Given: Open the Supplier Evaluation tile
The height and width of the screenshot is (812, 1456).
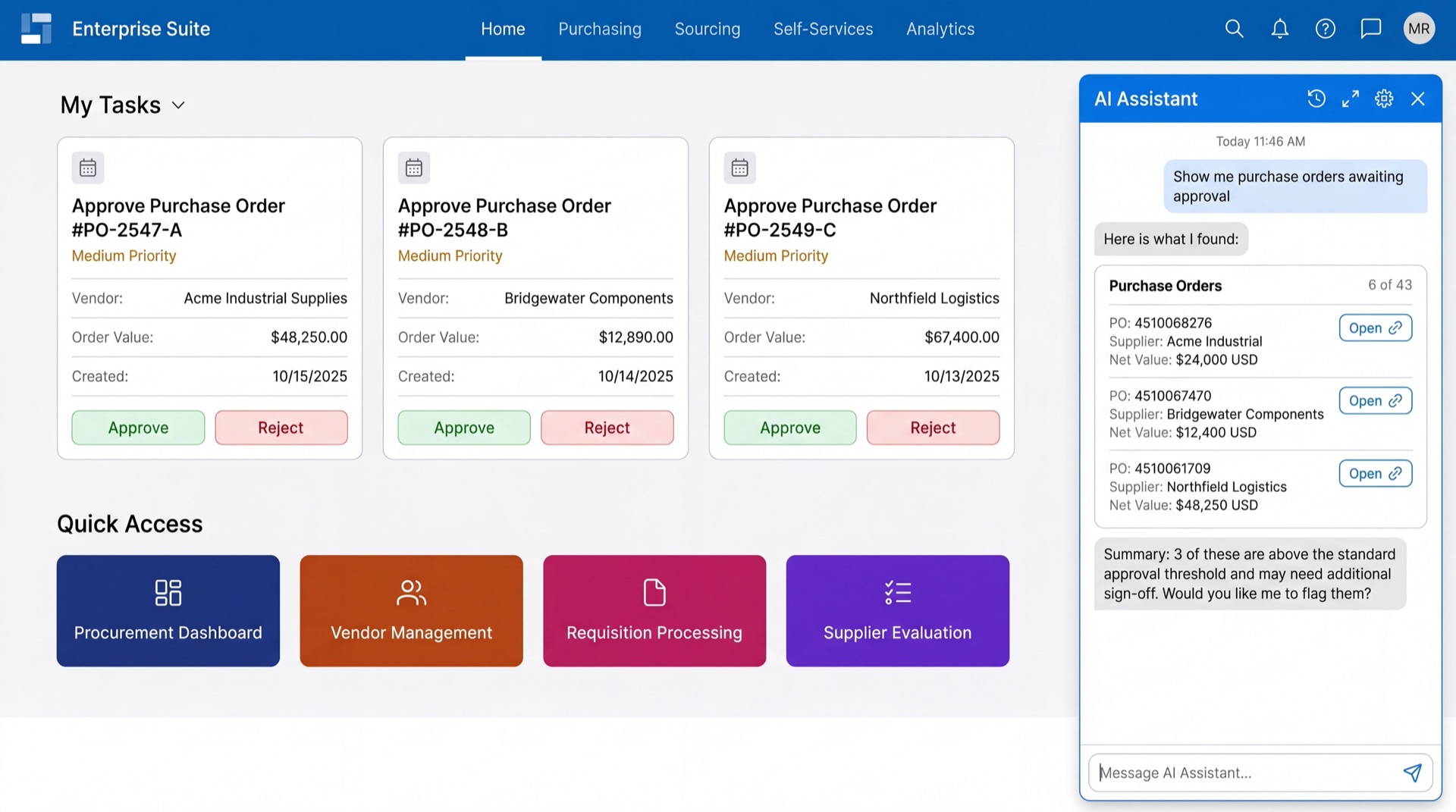Looking at the screenshot, I should [x=898, y=611].
